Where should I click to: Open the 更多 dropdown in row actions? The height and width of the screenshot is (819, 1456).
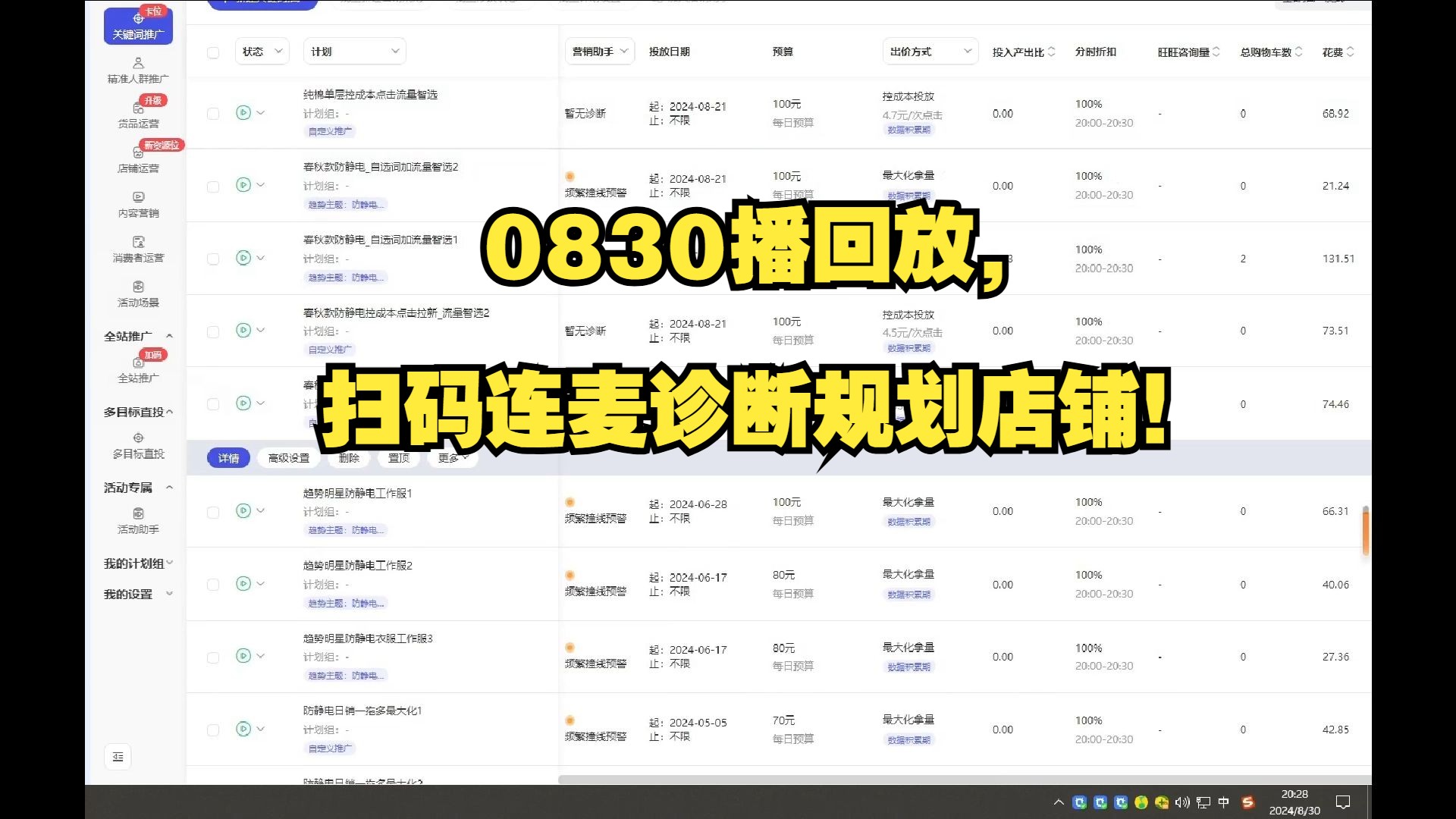(x=453, y=458)
